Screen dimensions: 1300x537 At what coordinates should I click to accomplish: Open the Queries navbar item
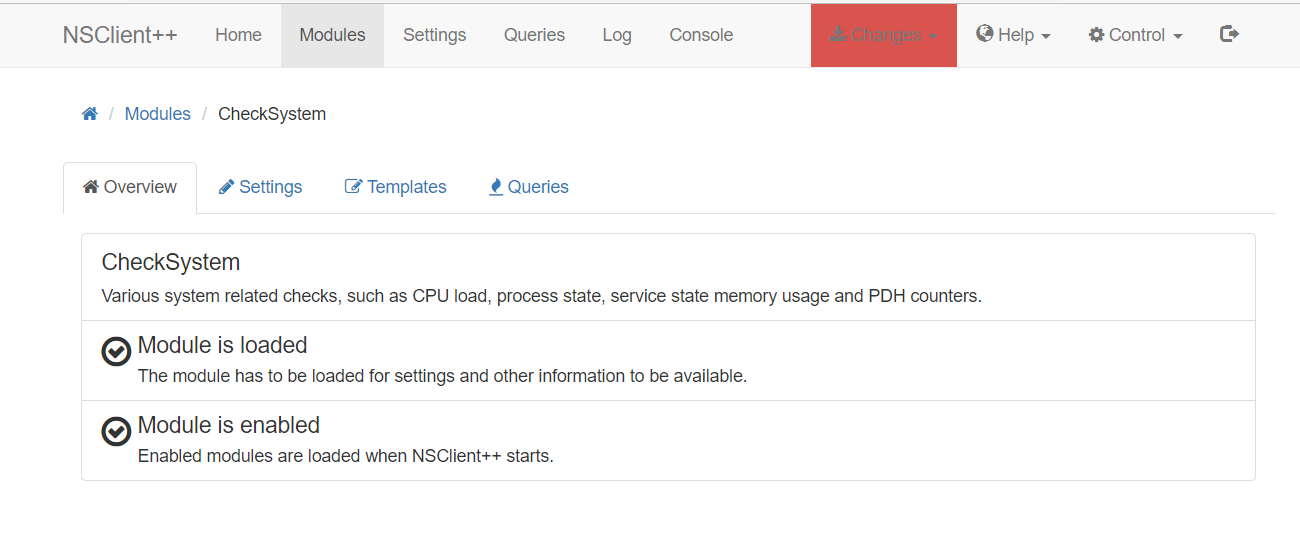[x=534, y=35]
